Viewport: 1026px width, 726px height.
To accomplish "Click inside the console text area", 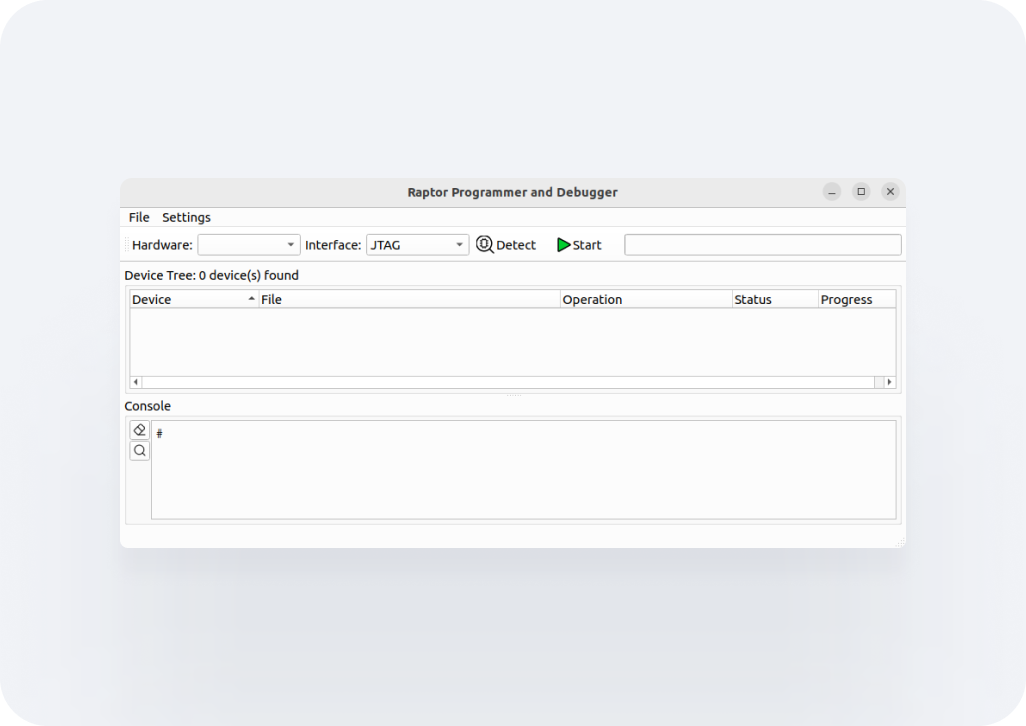I will (523, 470).
